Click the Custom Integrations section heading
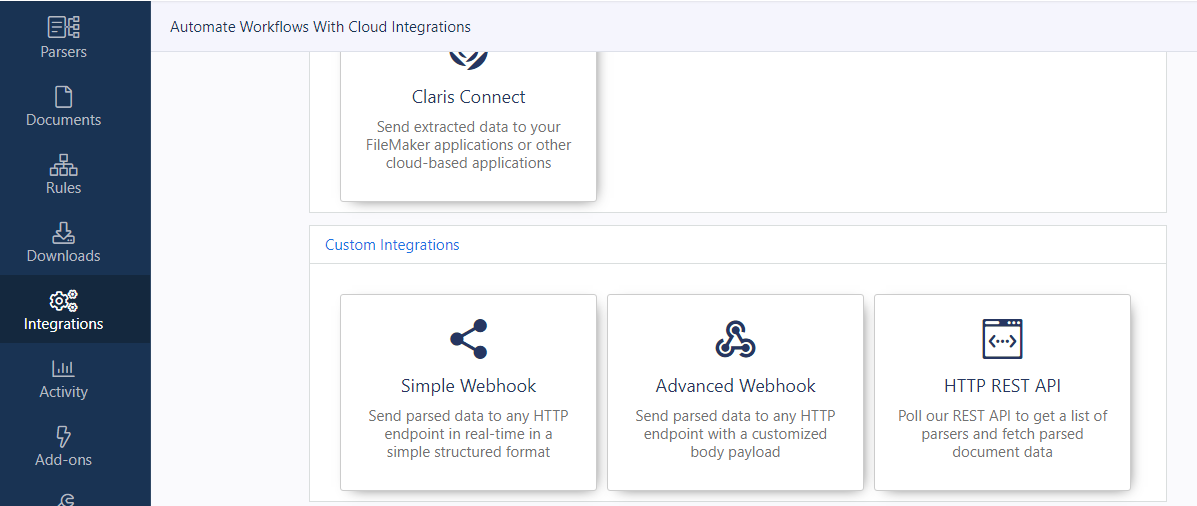This screenshot has height=506, width=1197. coord(392,245)
